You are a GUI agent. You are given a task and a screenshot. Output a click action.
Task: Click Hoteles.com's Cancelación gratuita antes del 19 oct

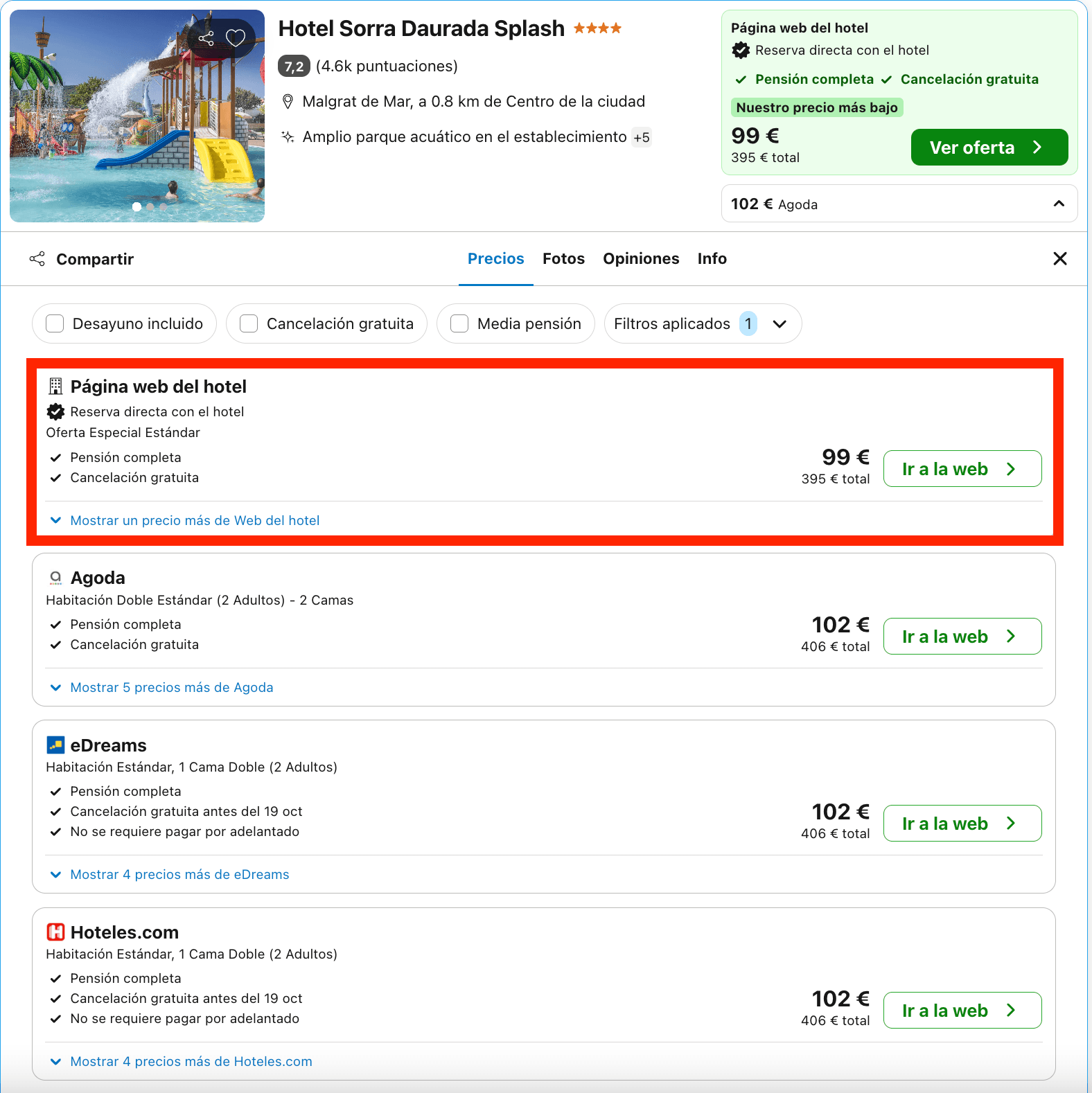pyautogui.click(x=186, y=999)
